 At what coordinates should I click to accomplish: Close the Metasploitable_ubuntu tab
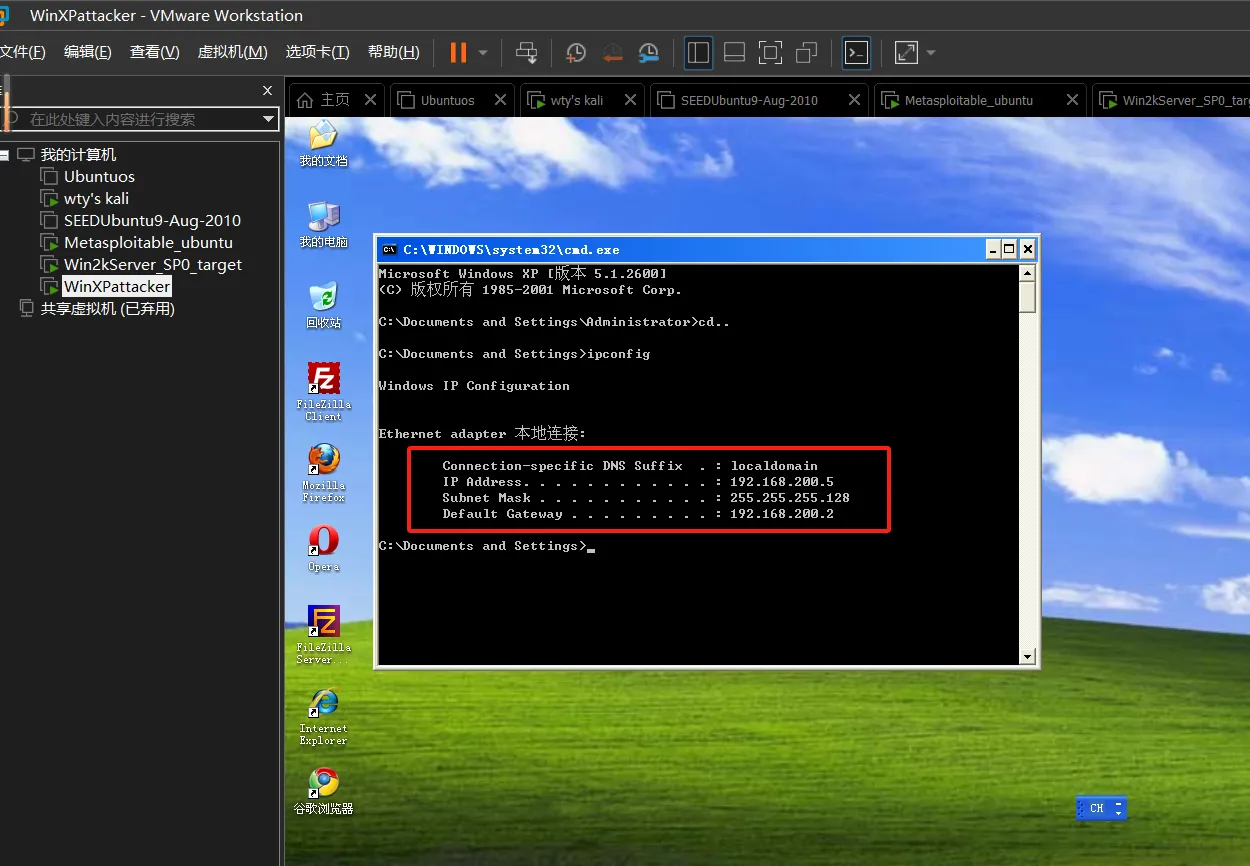(1072, 100)
